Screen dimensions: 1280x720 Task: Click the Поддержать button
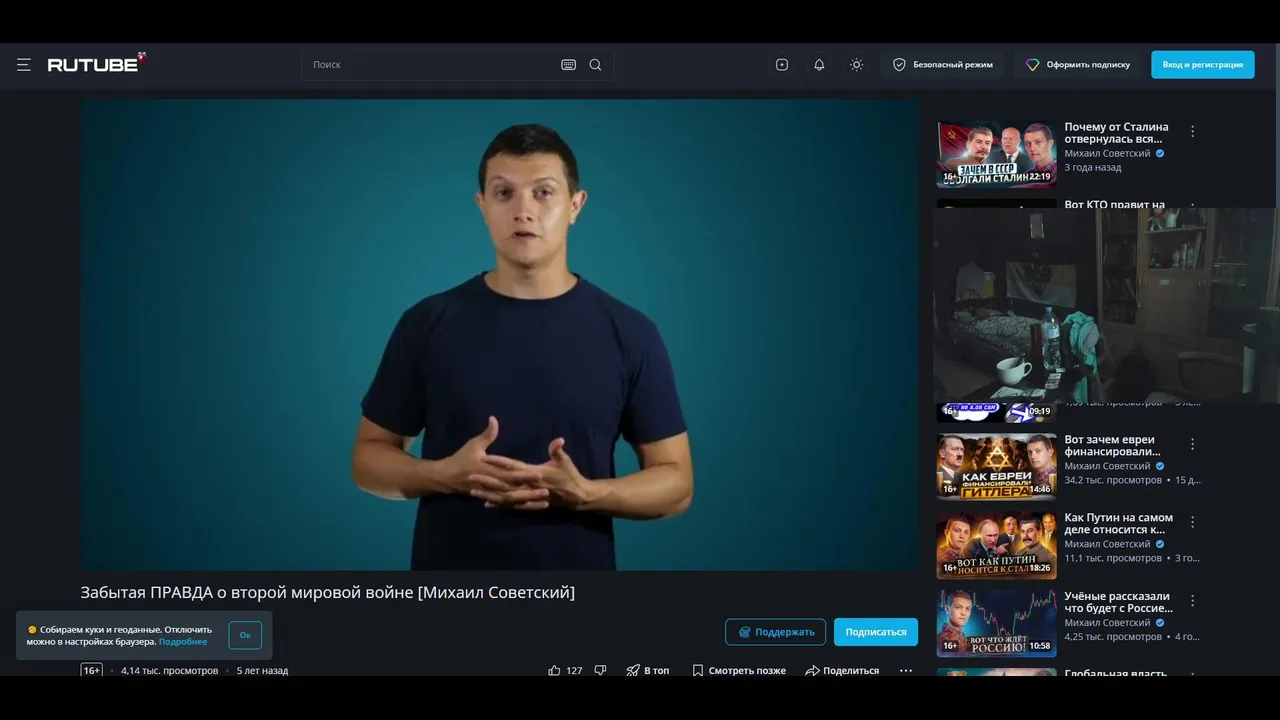[775, 632]
